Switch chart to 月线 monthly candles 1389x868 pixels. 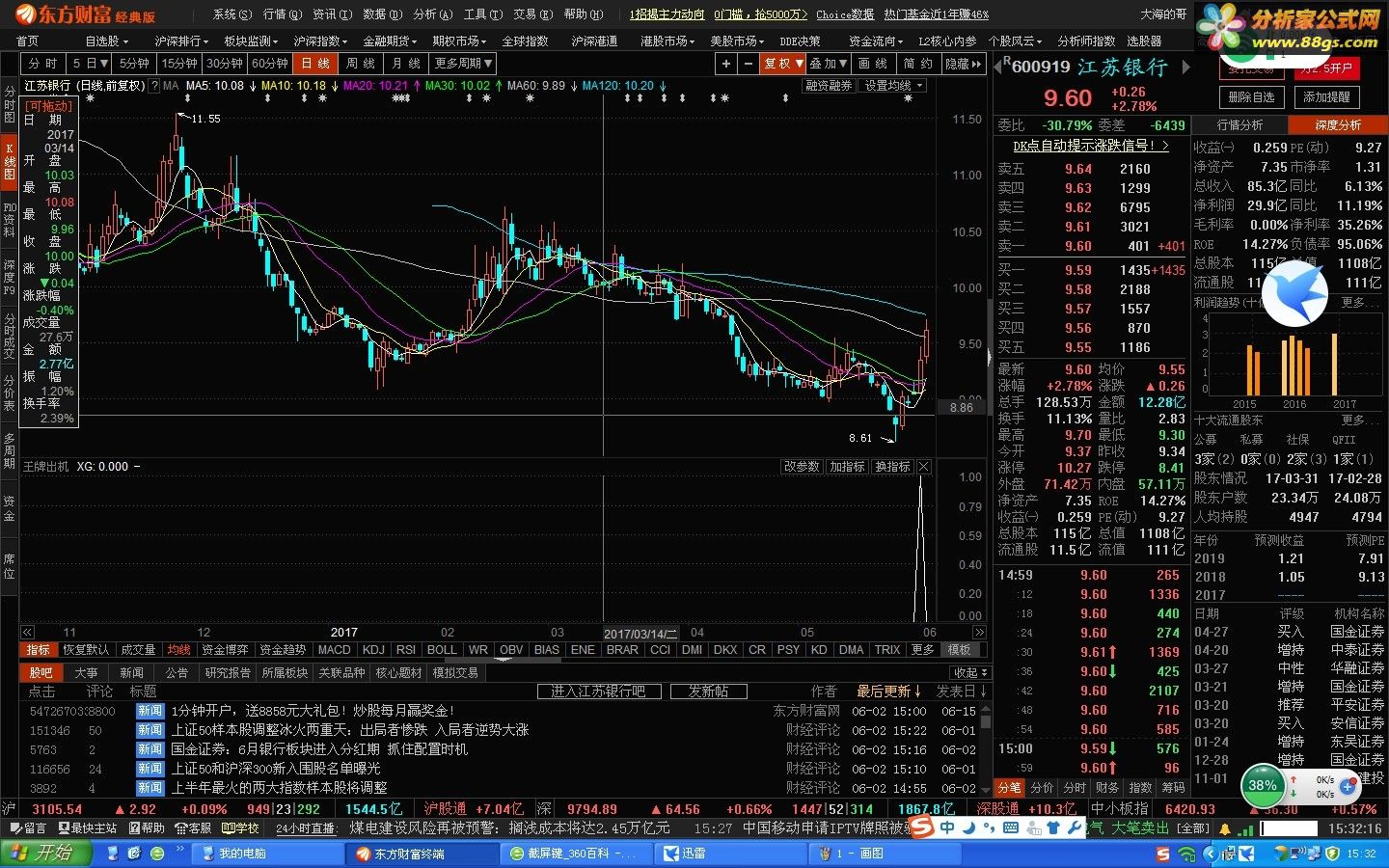point(406,64)
